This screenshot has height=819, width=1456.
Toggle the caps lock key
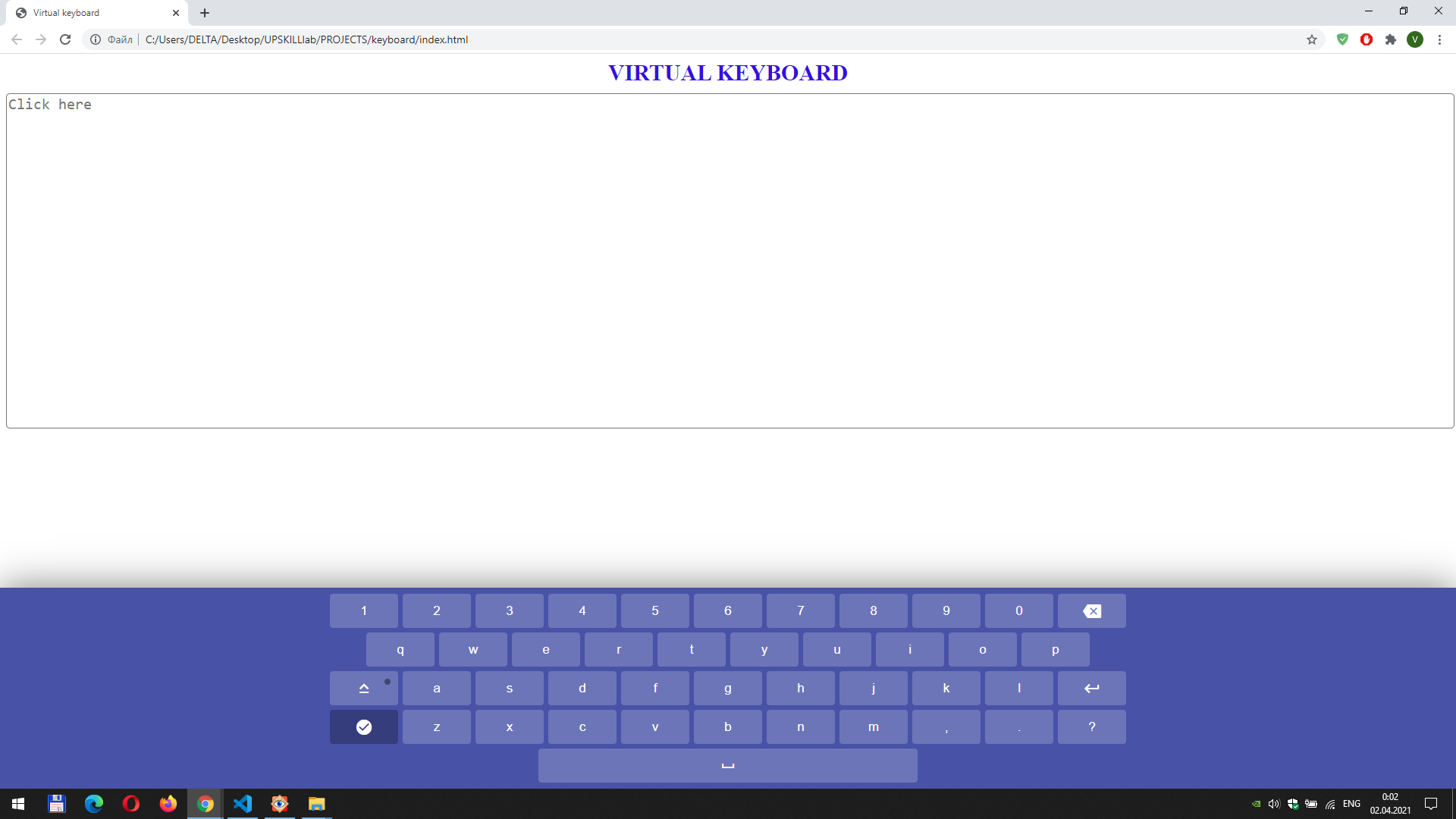tap(364, 688)
